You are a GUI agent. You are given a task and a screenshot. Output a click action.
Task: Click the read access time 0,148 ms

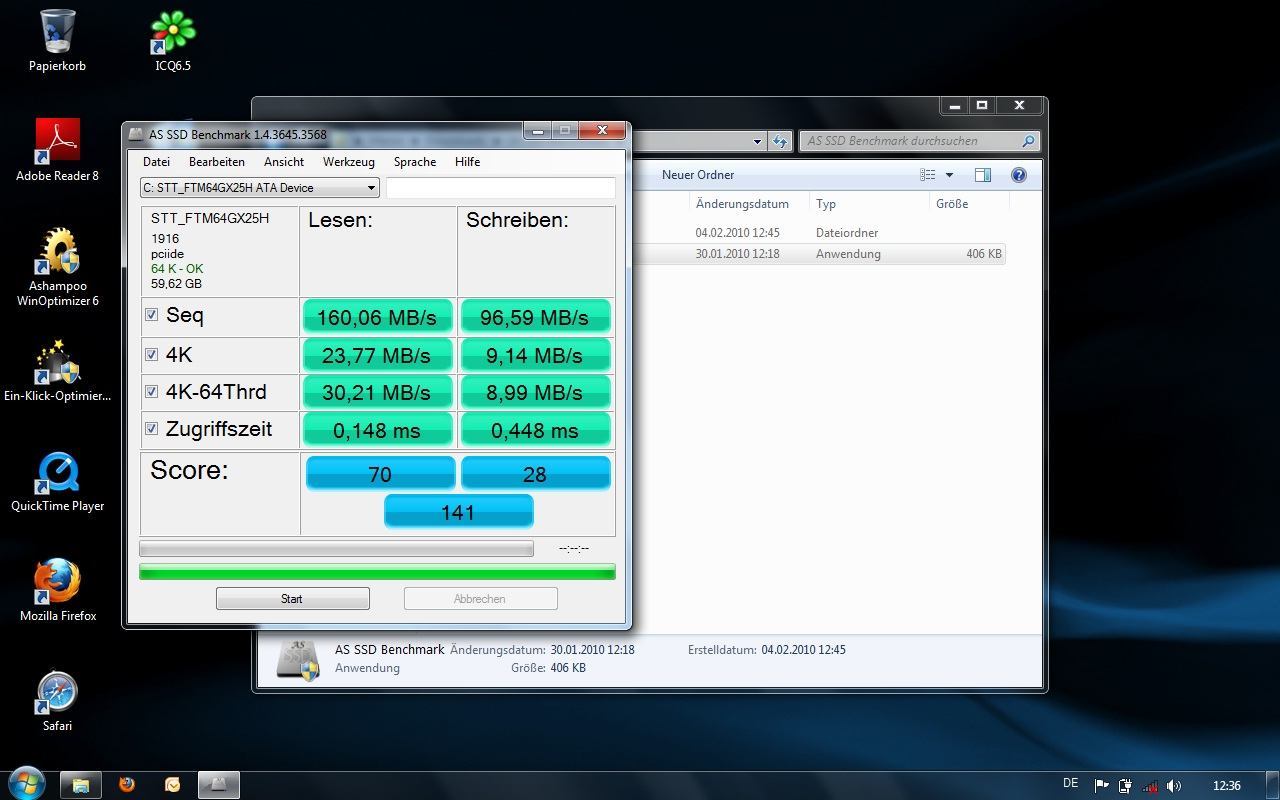pyautogui.click(x=377, y=430)
